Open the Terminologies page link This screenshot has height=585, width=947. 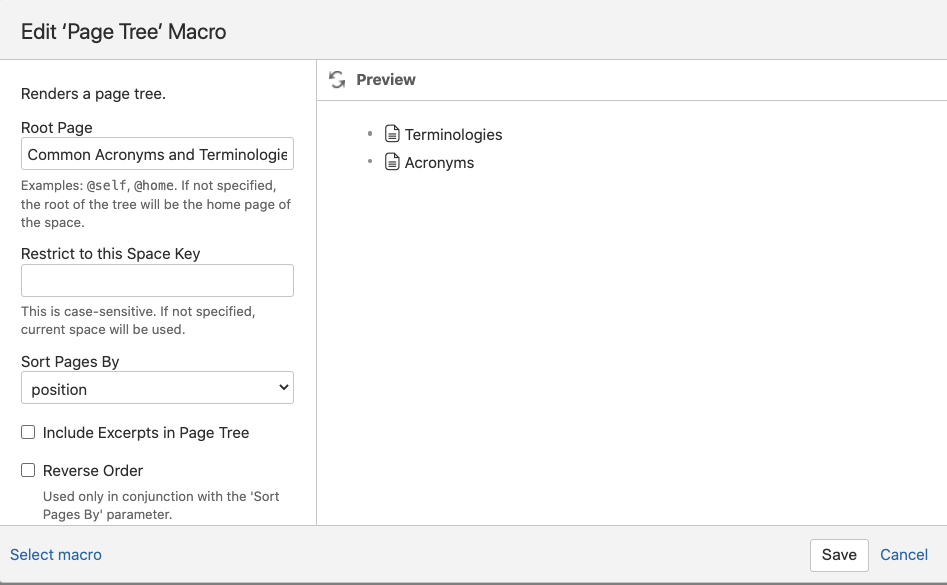[x=453, y=135]
